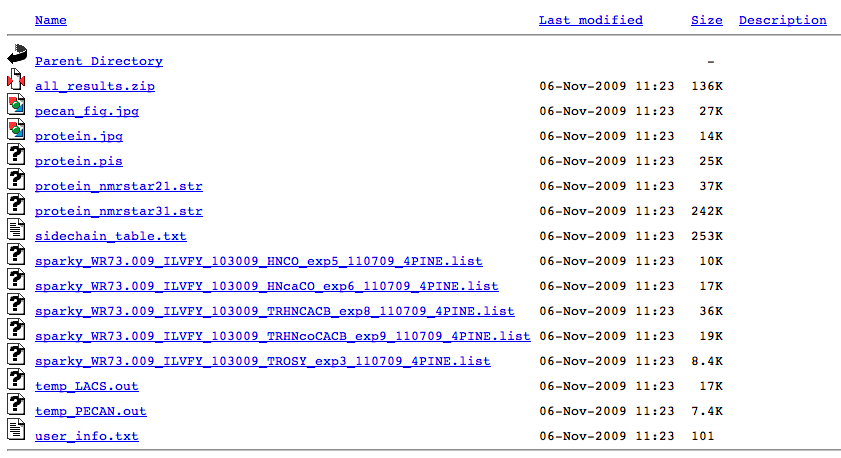Open protein_nmrstar31.str file link
841x458 pixels.
pos(118,211)
